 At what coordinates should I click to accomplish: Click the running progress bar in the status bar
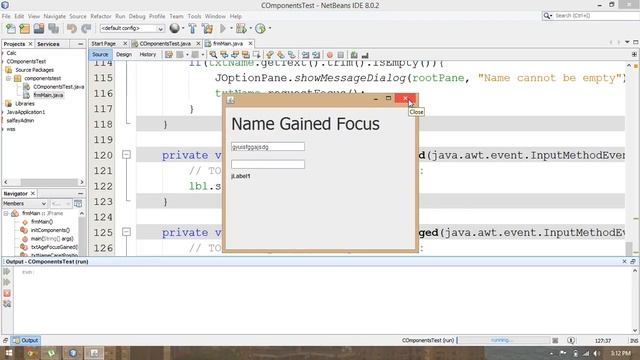(503, 340)
